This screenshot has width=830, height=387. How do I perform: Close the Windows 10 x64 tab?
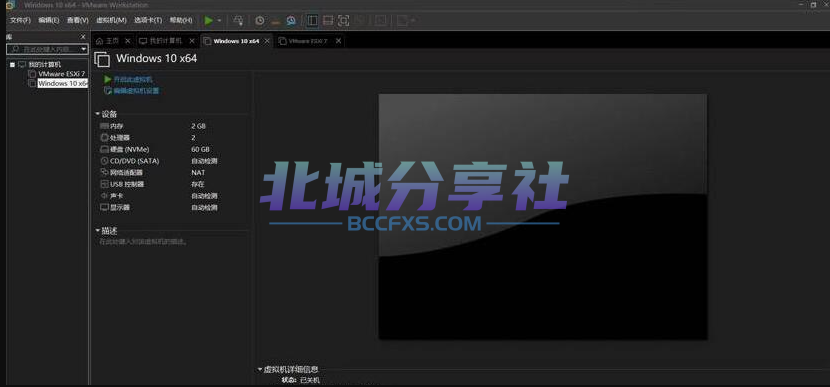267,41
